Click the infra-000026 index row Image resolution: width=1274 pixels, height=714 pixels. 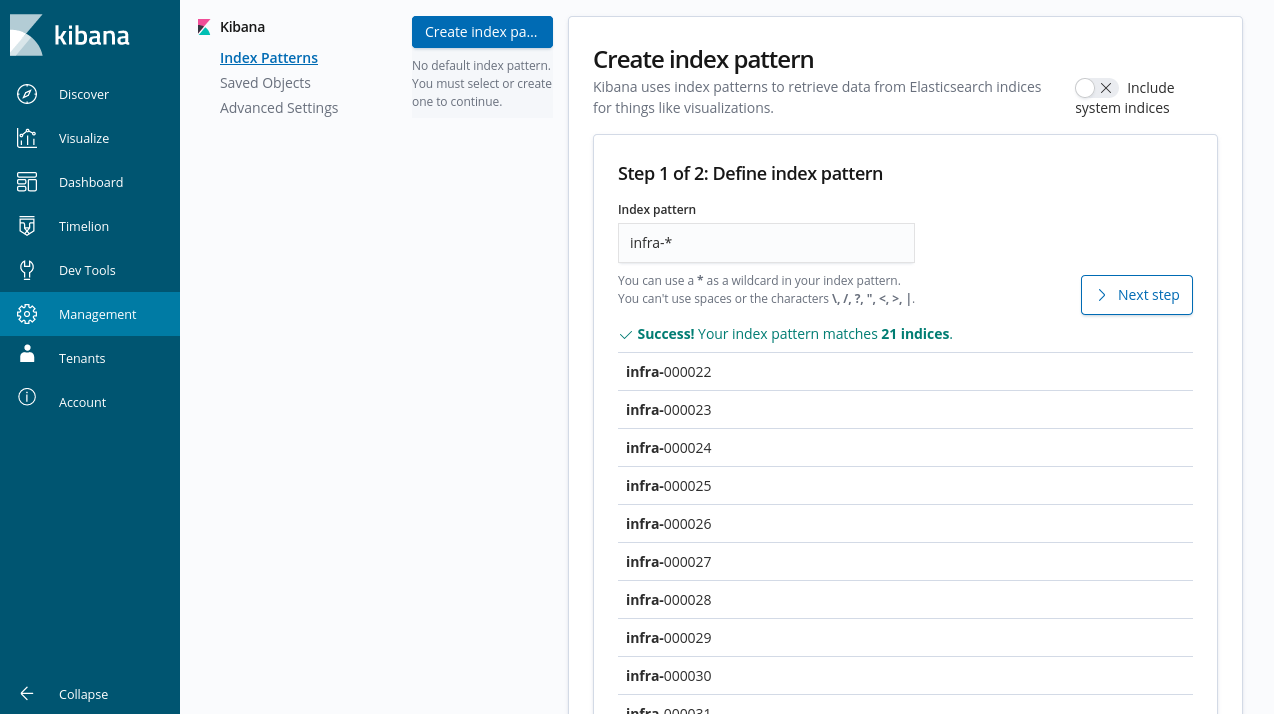(905, 524)
